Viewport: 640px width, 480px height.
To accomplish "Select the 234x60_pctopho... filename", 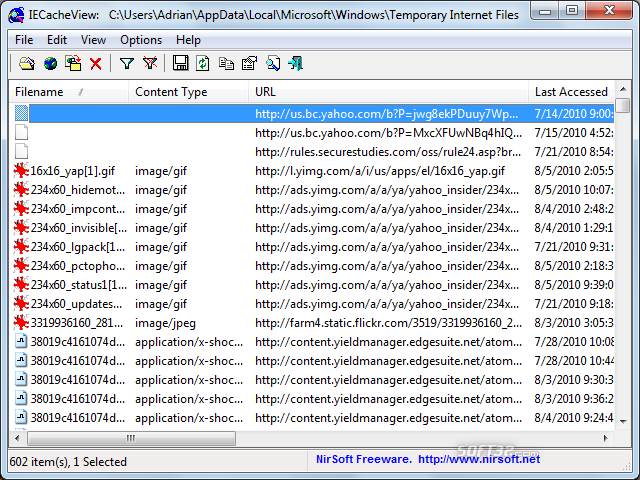I will [78, 266].
